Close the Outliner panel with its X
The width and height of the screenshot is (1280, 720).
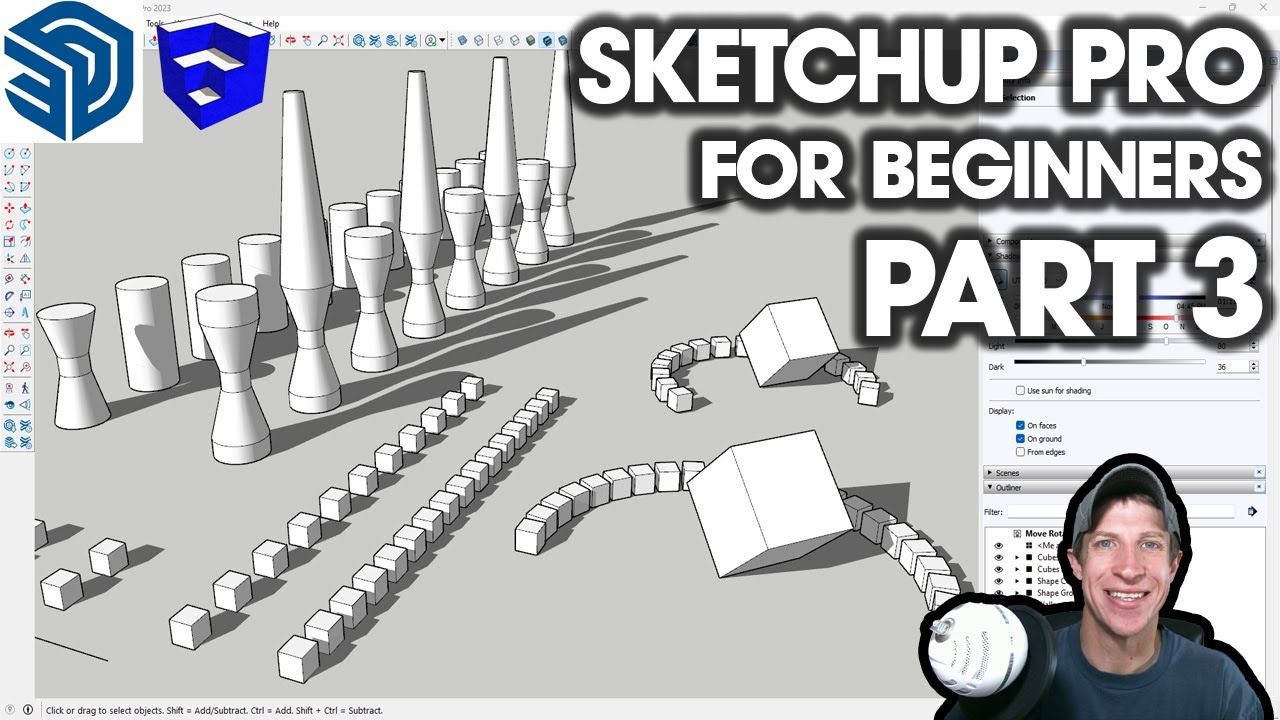click(x=1258, y=487)
